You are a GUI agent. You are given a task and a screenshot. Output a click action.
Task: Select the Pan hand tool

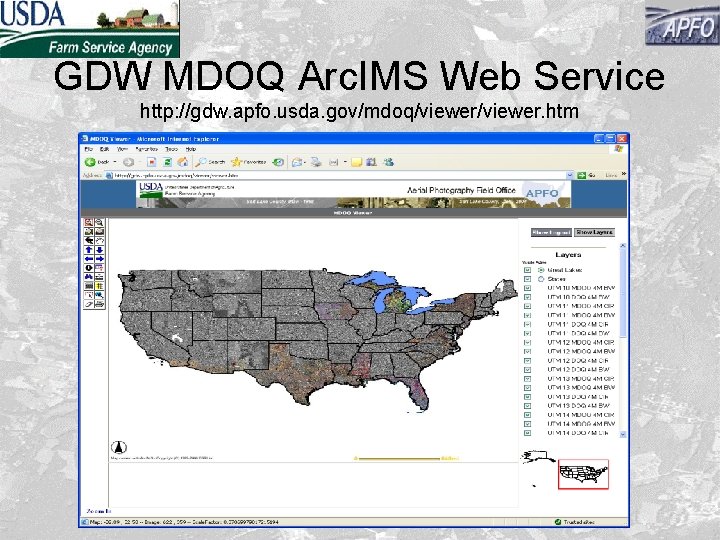[99, 241]
